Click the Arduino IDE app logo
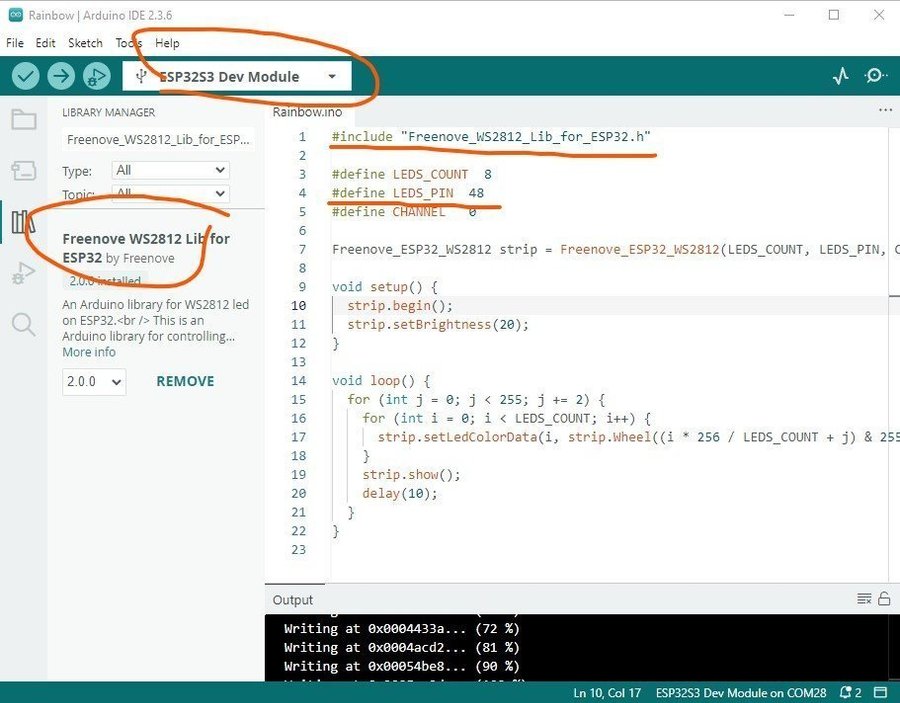This screenshot has width=900, height=703. click(15, 15)
